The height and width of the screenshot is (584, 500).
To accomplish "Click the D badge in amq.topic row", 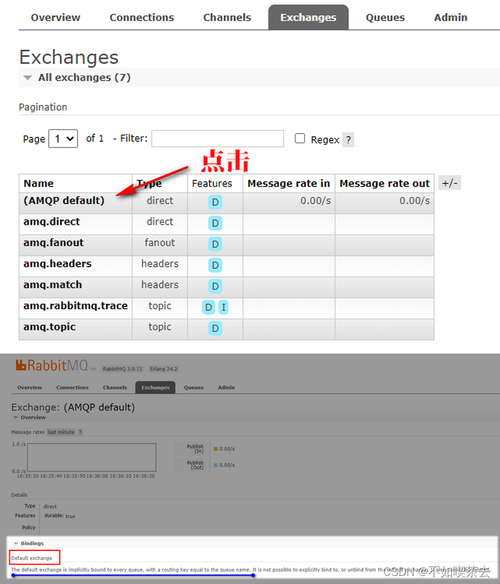I will (x=215, y=328).
